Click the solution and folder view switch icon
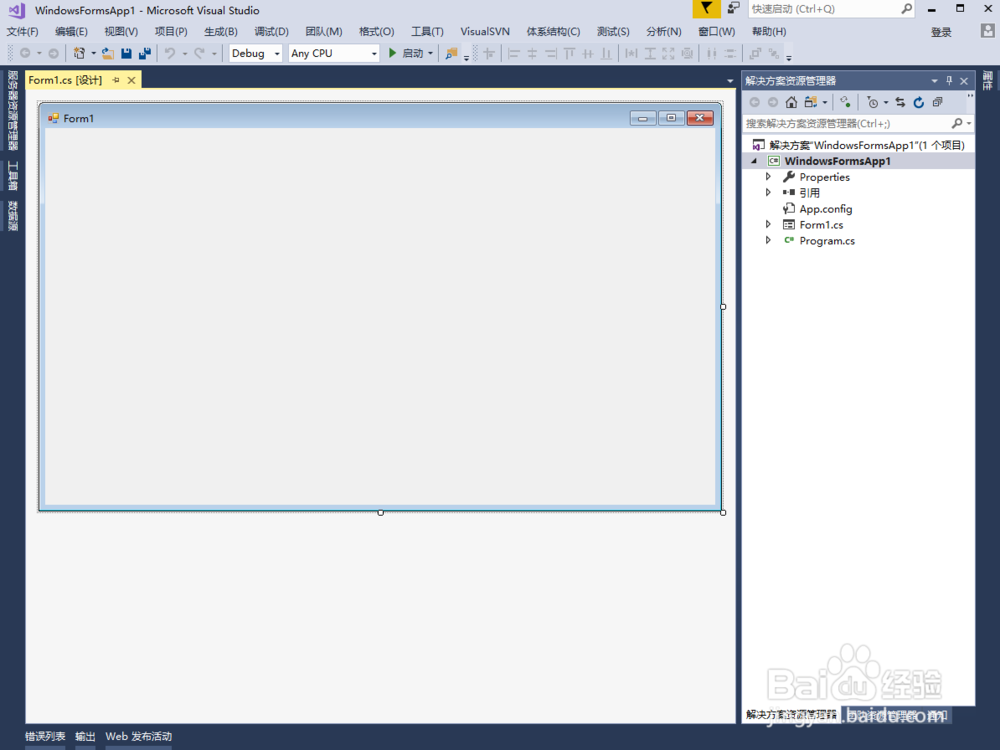The height and width of the screenshot is (750, 1000). (811, 102)
